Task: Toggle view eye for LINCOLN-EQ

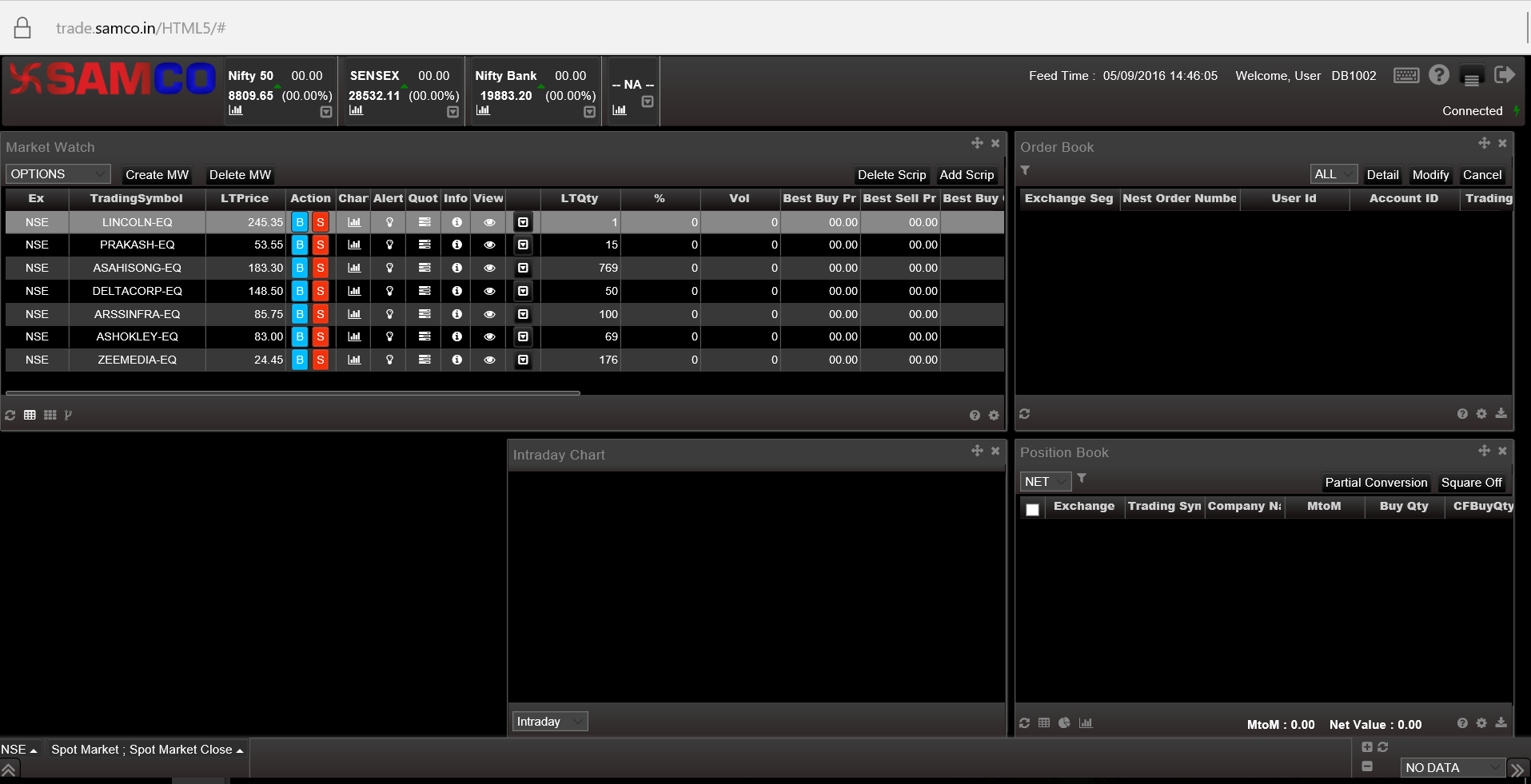Action: pyautogui.click(x=489, y=222)
